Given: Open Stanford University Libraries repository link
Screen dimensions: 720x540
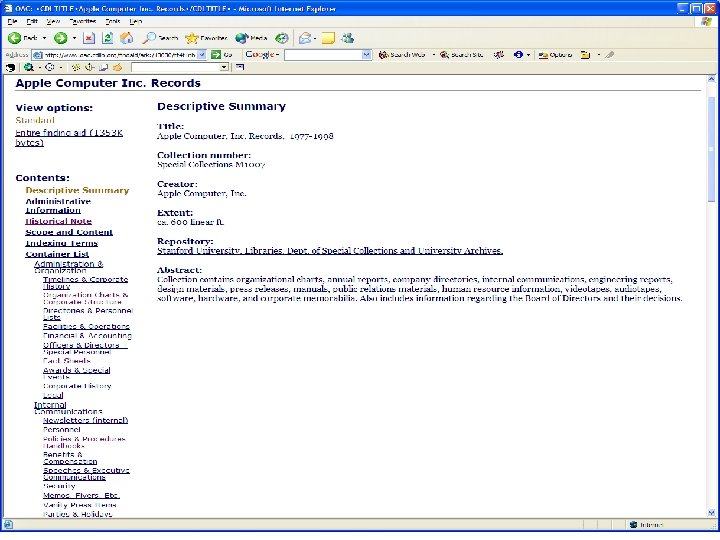Looking at the screenshot, I should tap(330, 251).
